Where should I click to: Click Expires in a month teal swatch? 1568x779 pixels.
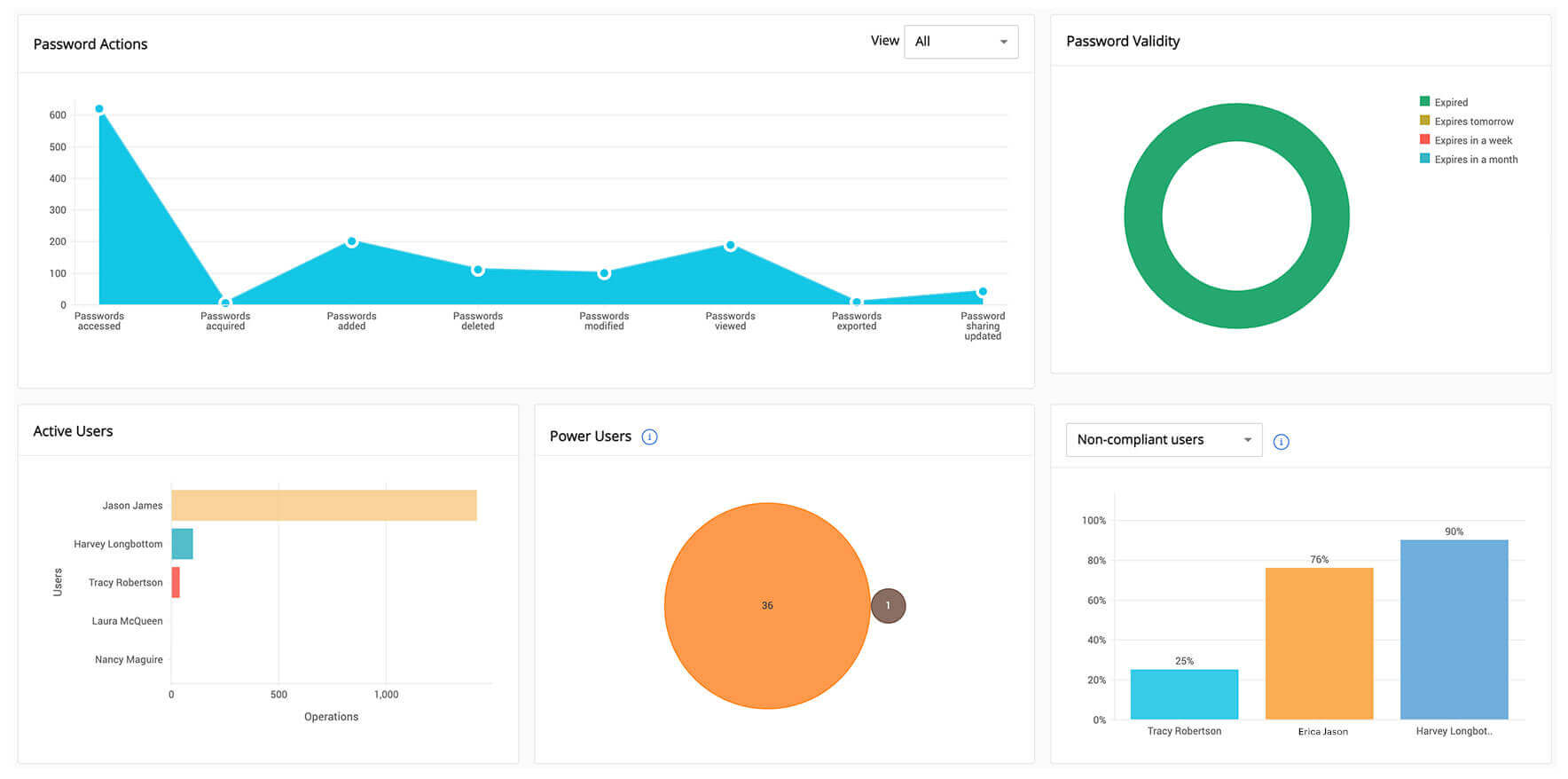pyautogui.click(x=1424, y=159)
